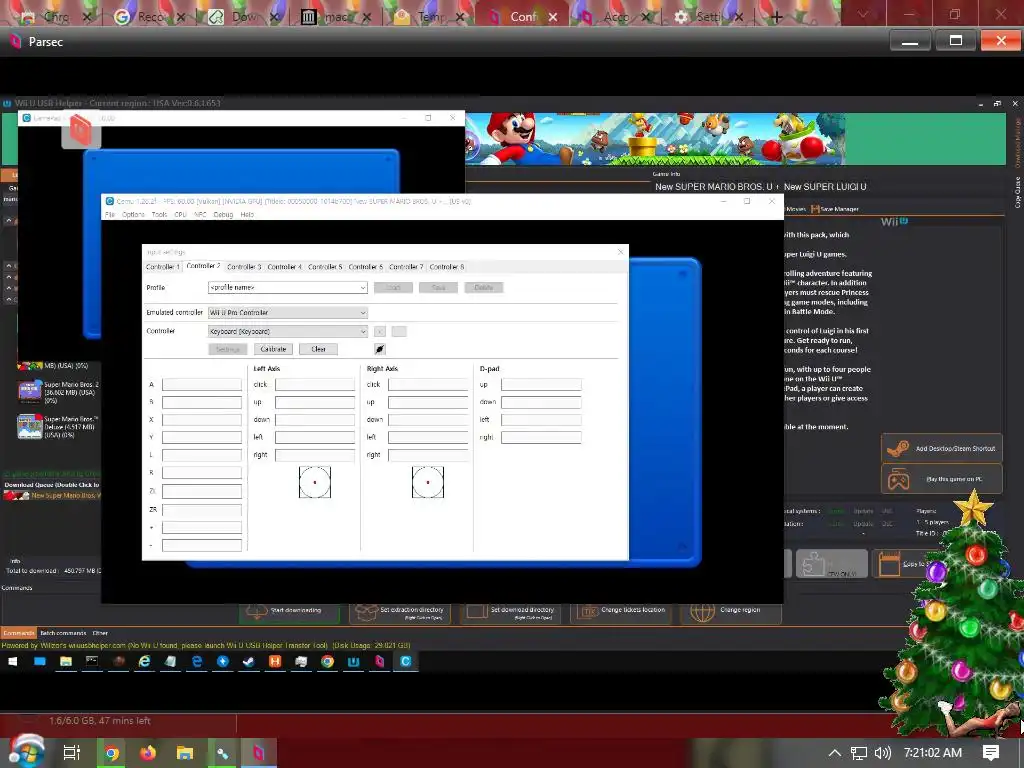Click the Set extraction directory box icon
1024x768 pixels.
click(366, 612)
